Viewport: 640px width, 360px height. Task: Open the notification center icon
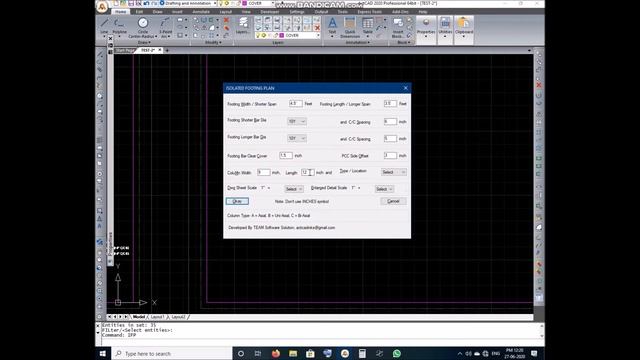pyautogui.click(x=534, y=353)
